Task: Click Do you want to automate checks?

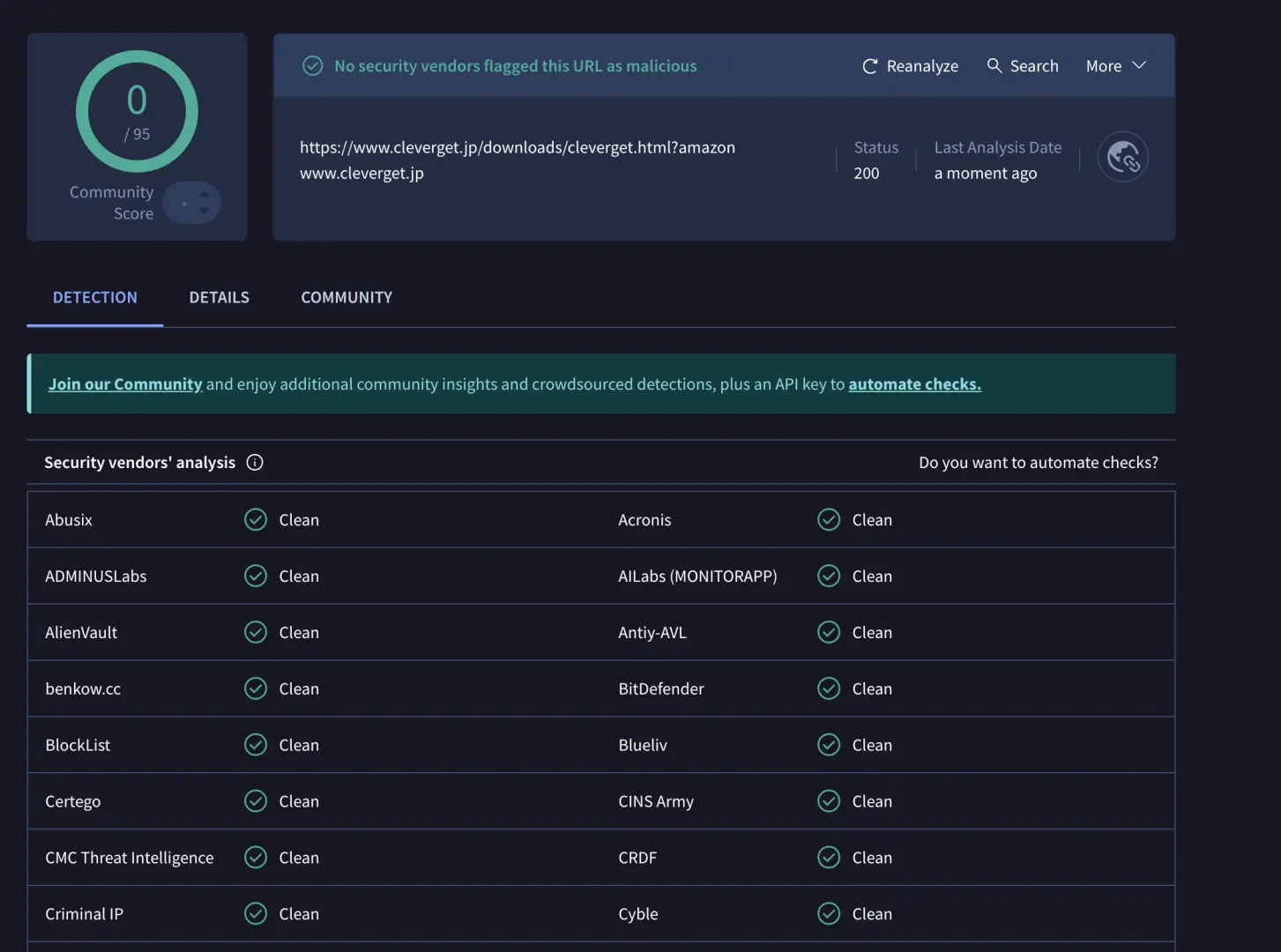Action: point(1039,463)
